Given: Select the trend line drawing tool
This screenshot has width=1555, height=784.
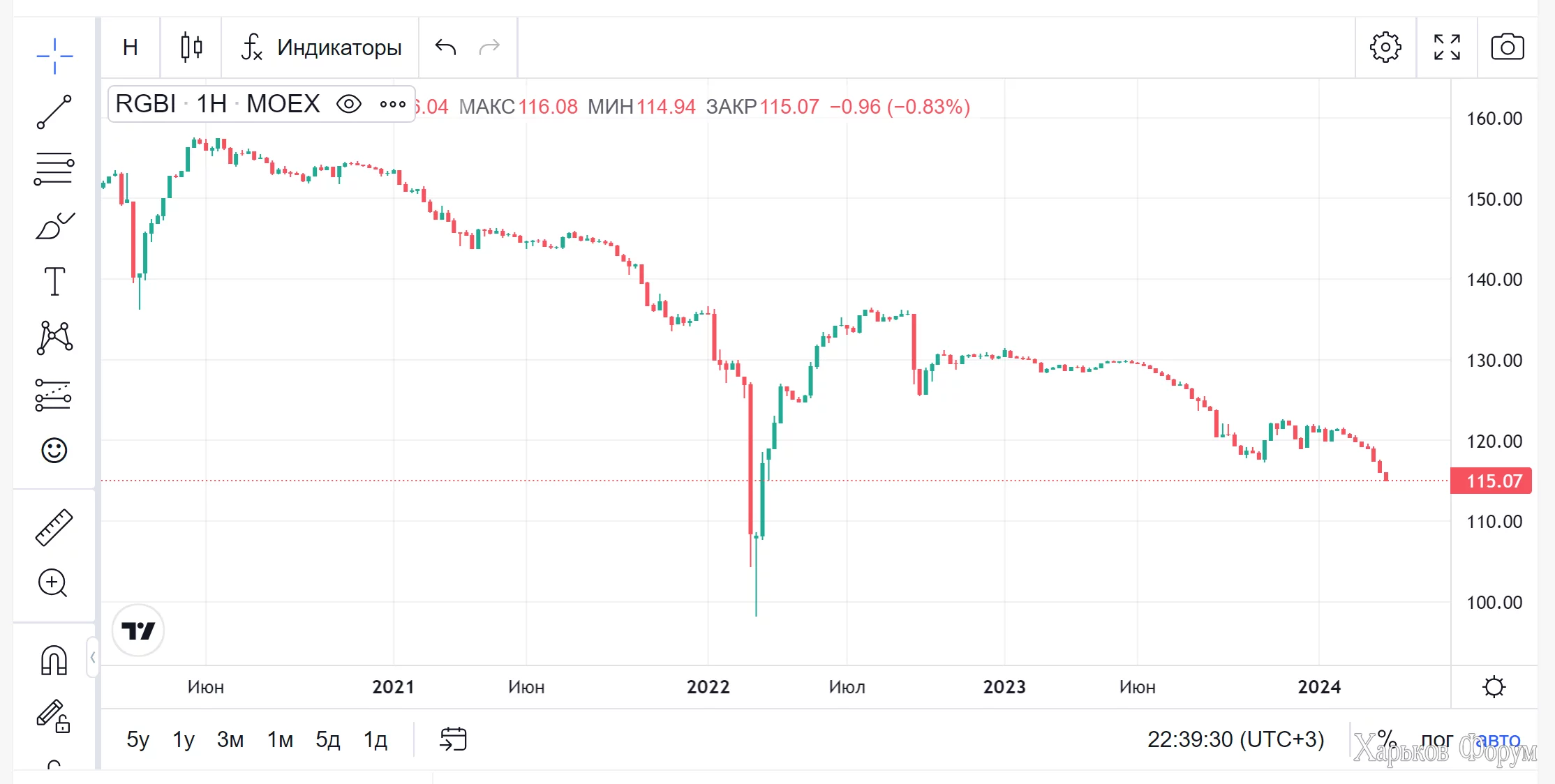Looking at the screenshot, I should [x=54, y=112].
